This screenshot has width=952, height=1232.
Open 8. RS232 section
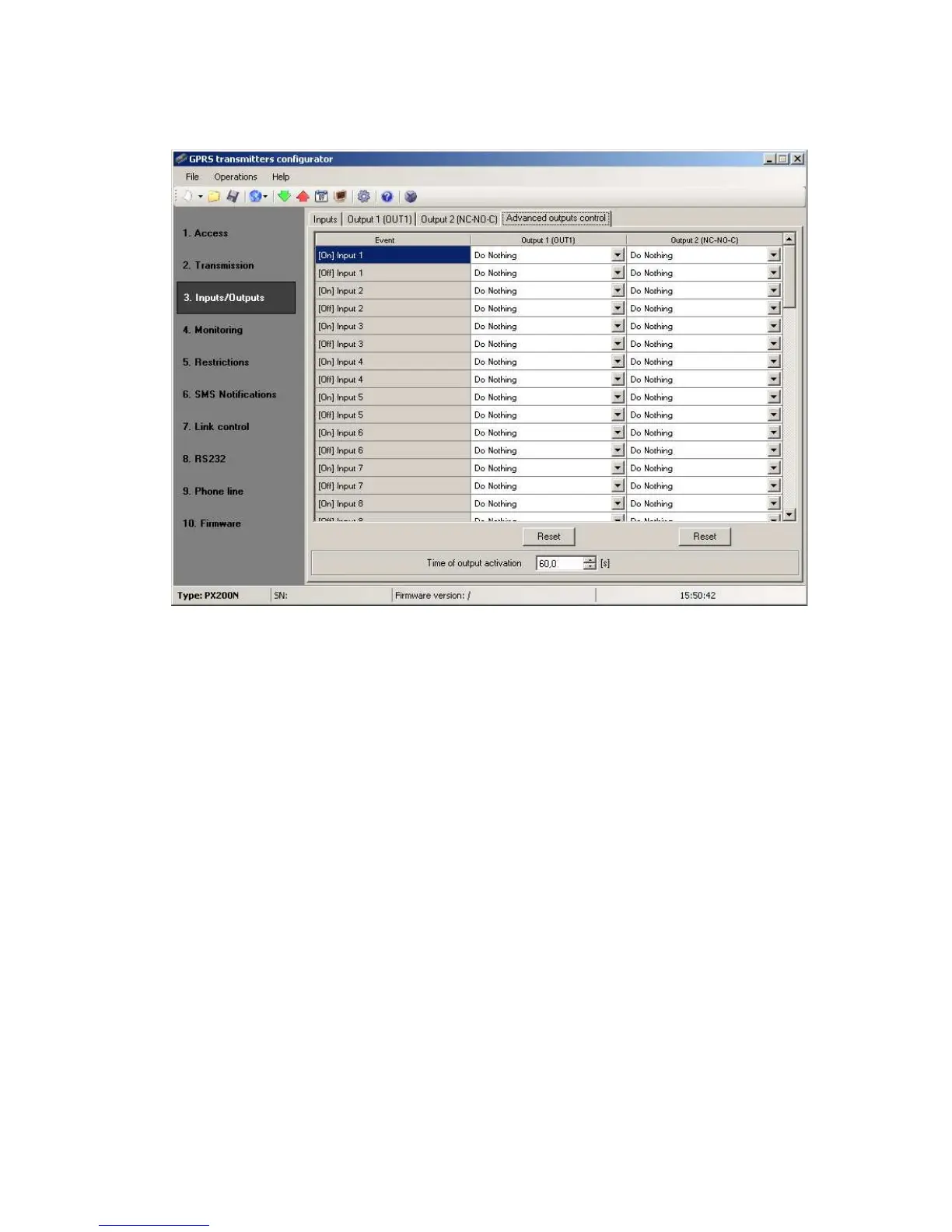(204, 459)
